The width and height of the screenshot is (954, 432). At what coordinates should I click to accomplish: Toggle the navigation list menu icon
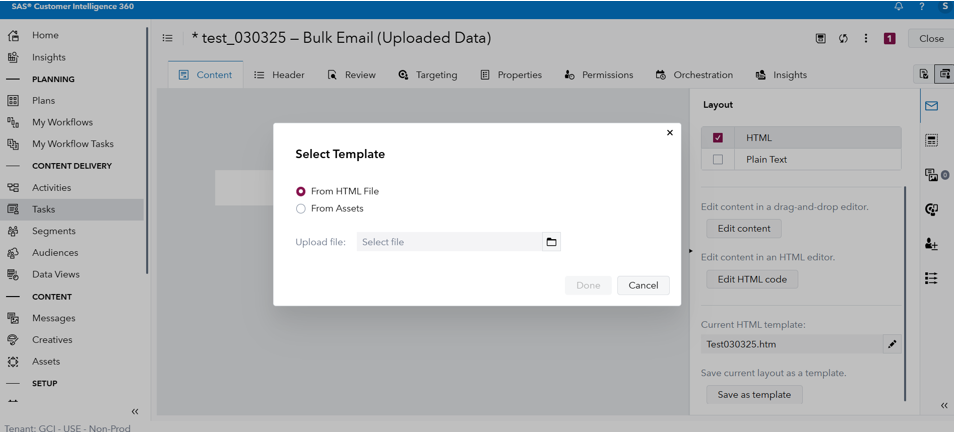pos(167,39)
